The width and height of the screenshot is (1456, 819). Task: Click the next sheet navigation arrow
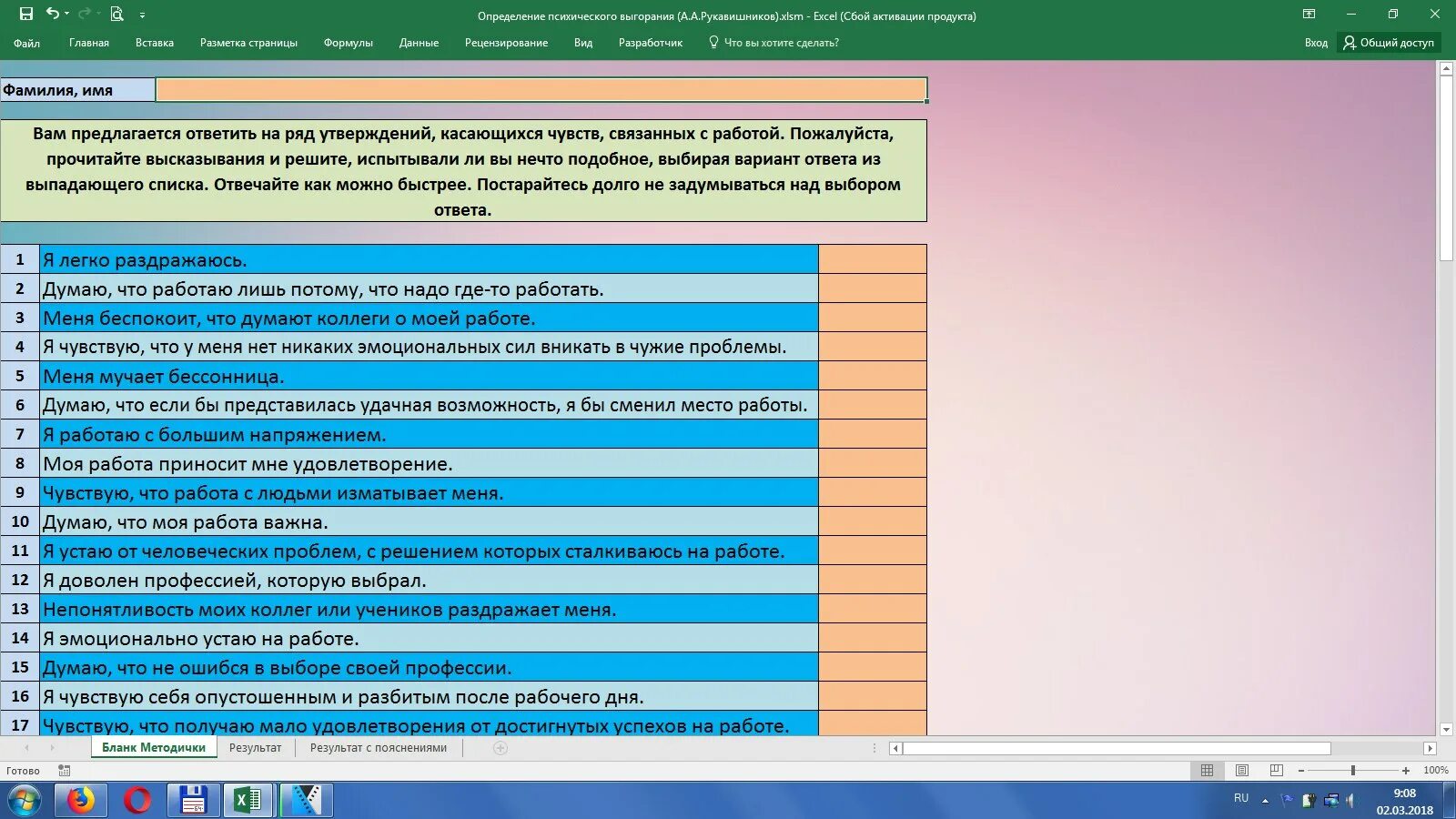pyautogui.click(x=52, y=748)
